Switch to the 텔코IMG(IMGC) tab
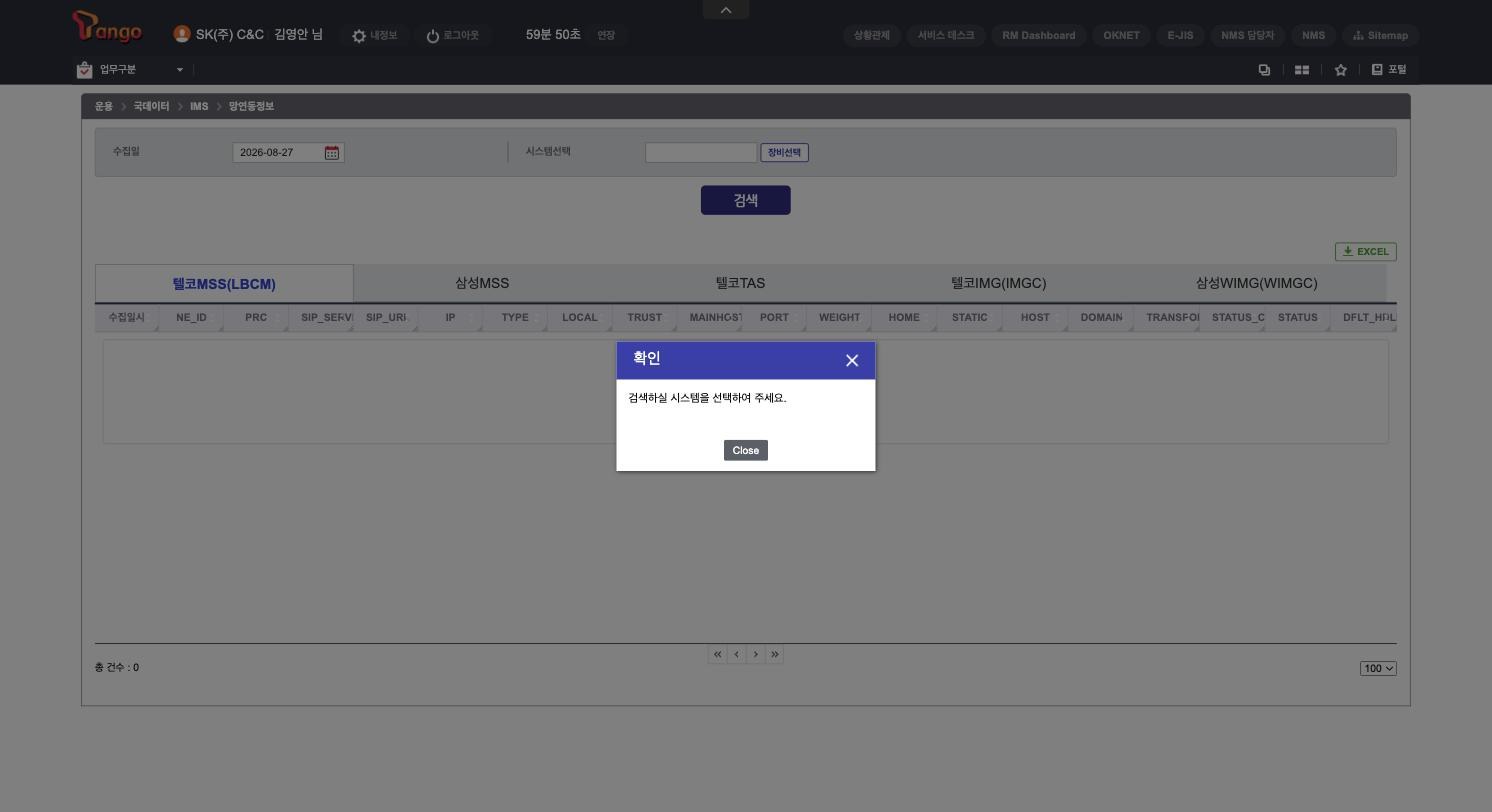Viewport: 1492px width, 812px height. pyautogui.click(x=999, y=284)
